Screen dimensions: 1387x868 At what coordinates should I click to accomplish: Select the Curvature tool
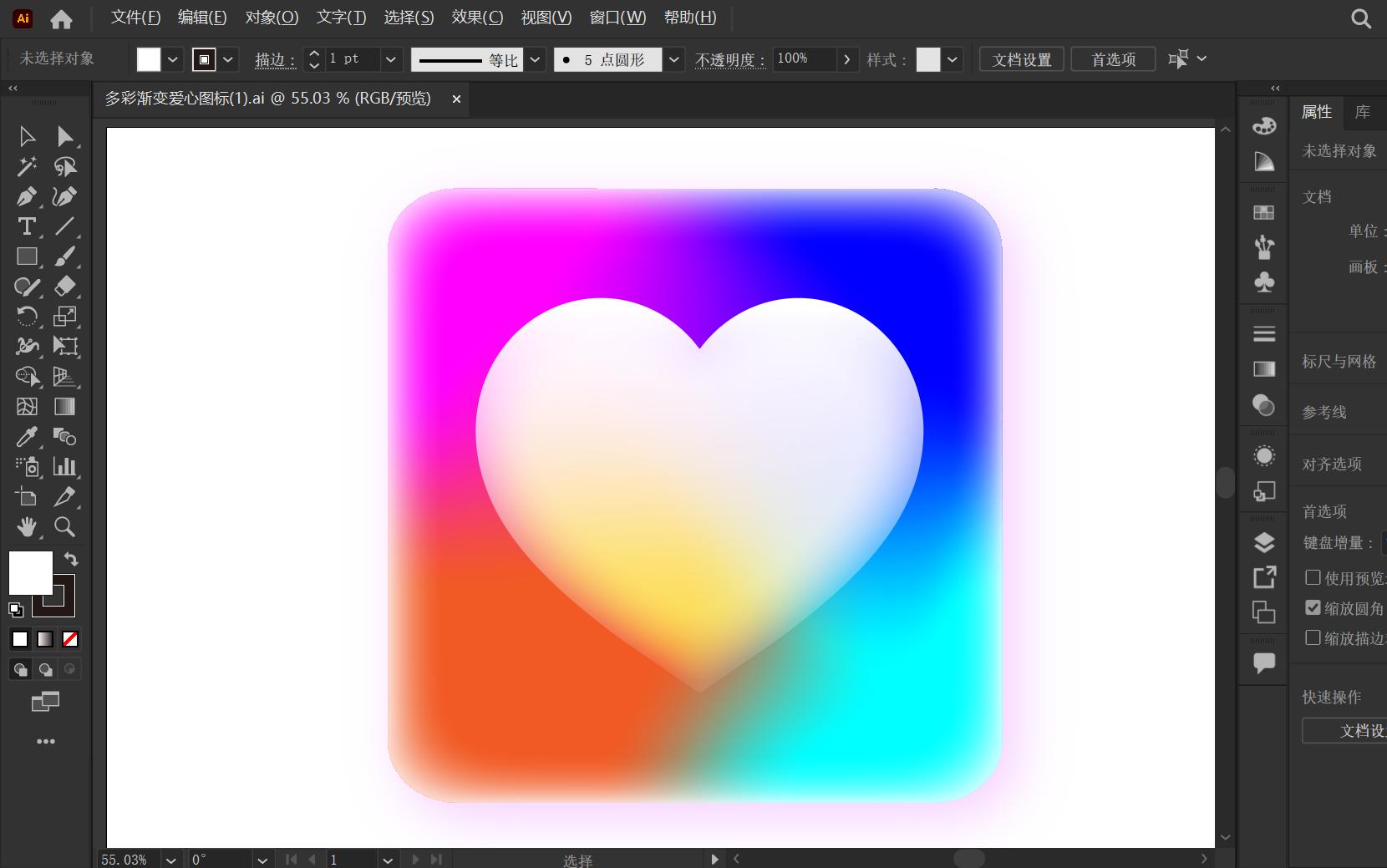[64, 197]
